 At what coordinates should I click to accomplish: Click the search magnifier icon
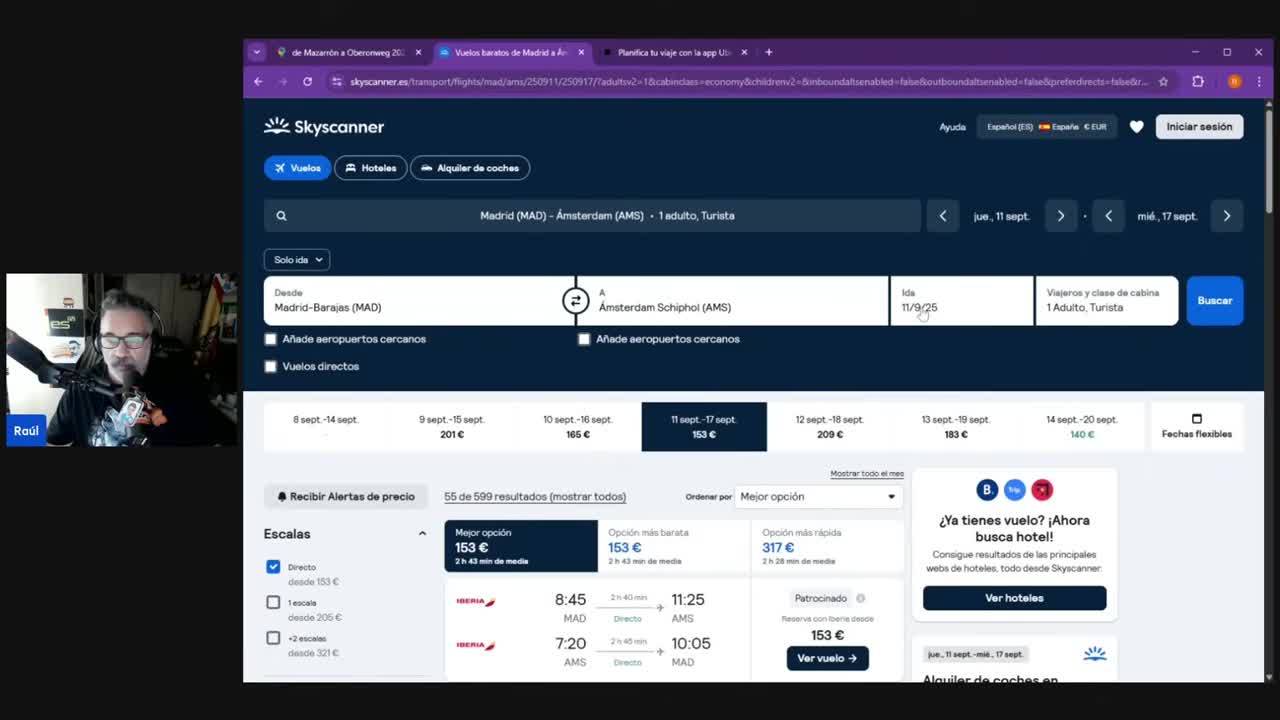[x=281, y=216]
